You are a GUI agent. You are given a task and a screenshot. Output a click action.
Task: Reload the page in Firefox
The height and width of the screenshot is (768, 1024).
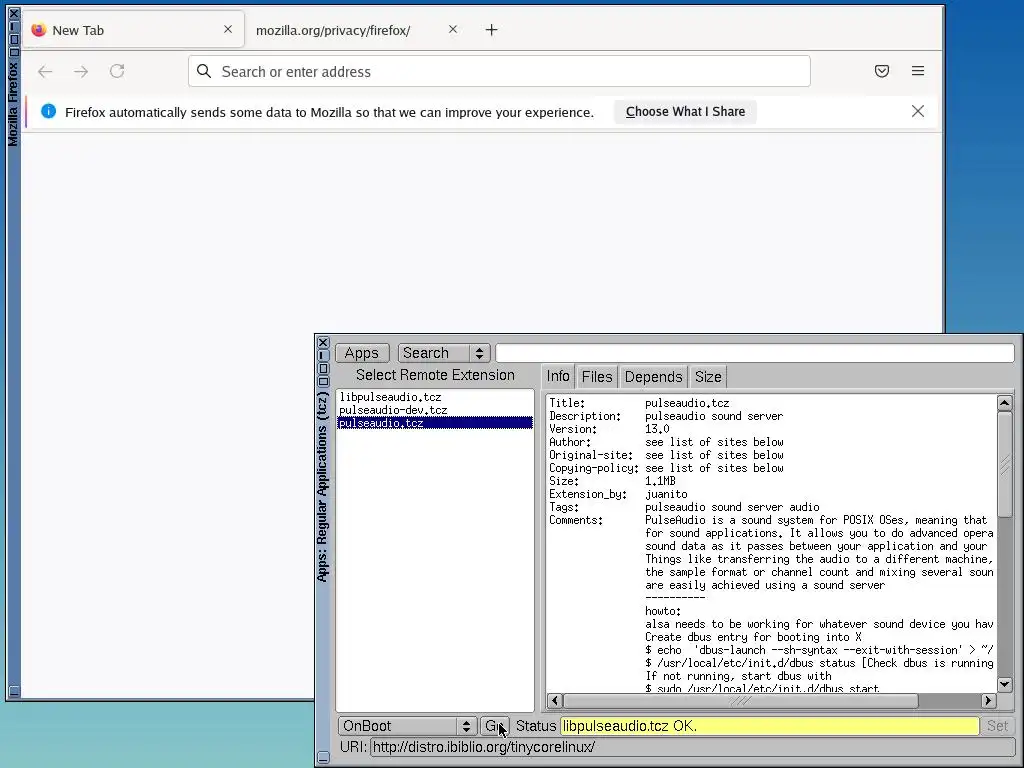117,71
